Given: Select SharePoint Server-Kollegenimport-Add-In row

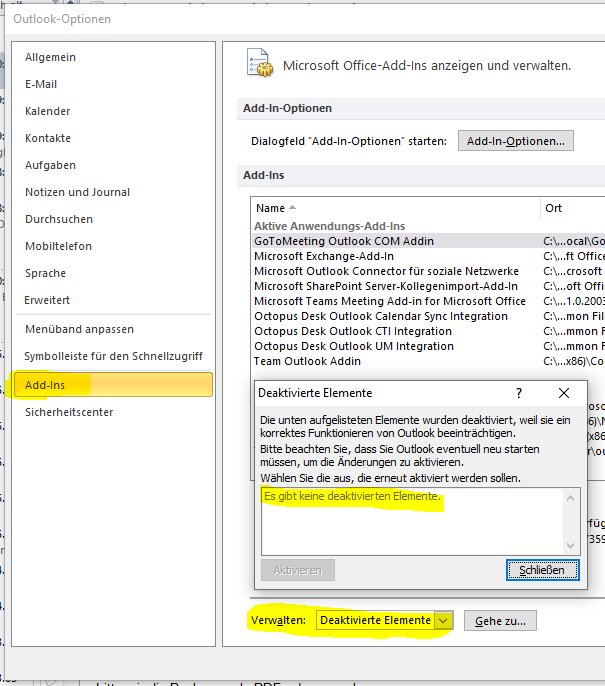Looking at the screenshot, I should 429,286.
